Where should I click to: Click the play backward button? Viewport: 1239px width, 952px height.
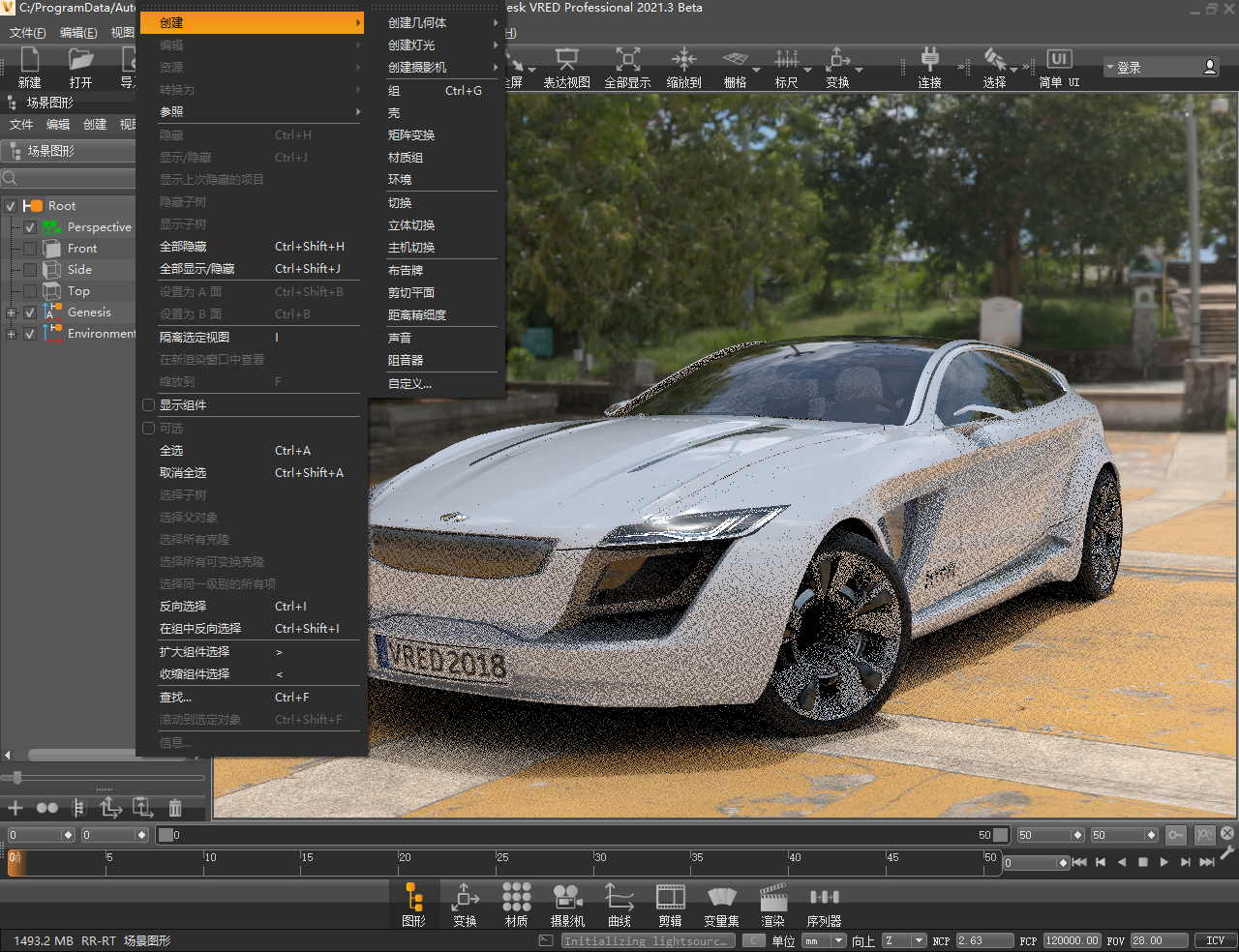1122,862
